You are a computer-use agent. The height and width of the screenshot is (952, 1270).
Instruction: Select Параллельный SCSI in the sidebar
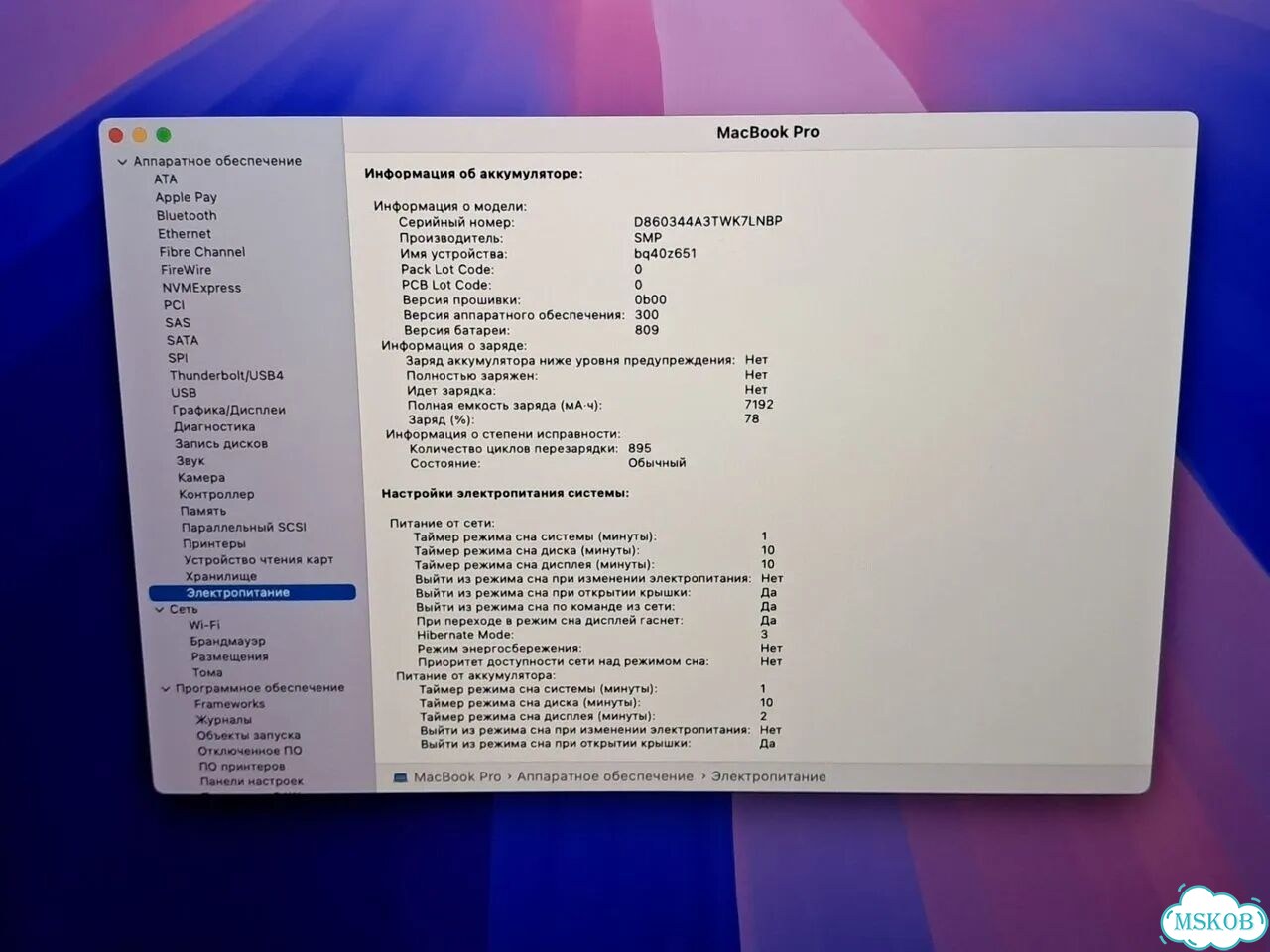(x=244, y=528)
